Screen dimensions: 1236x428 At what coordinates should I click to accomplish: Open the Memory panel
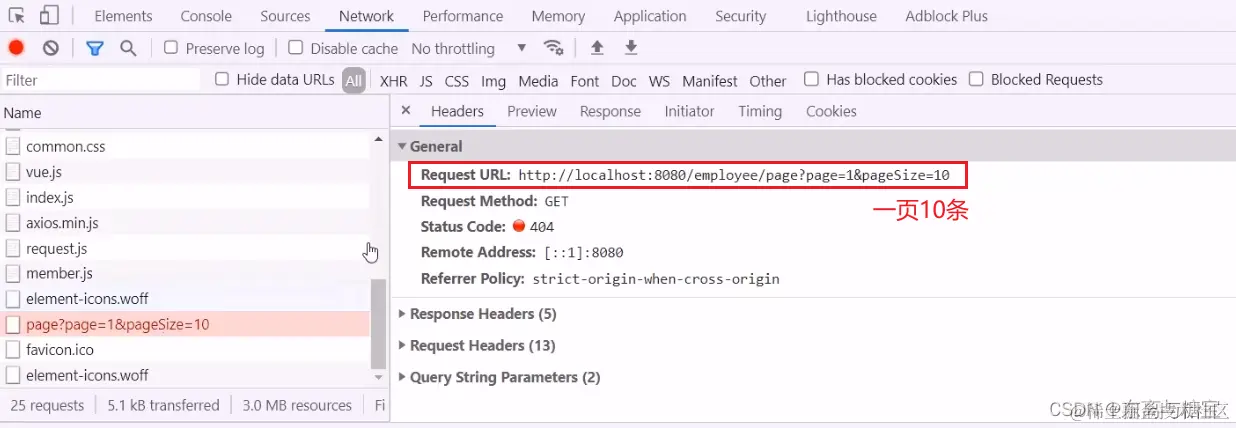pyautogui.click(x=558, y=16)
